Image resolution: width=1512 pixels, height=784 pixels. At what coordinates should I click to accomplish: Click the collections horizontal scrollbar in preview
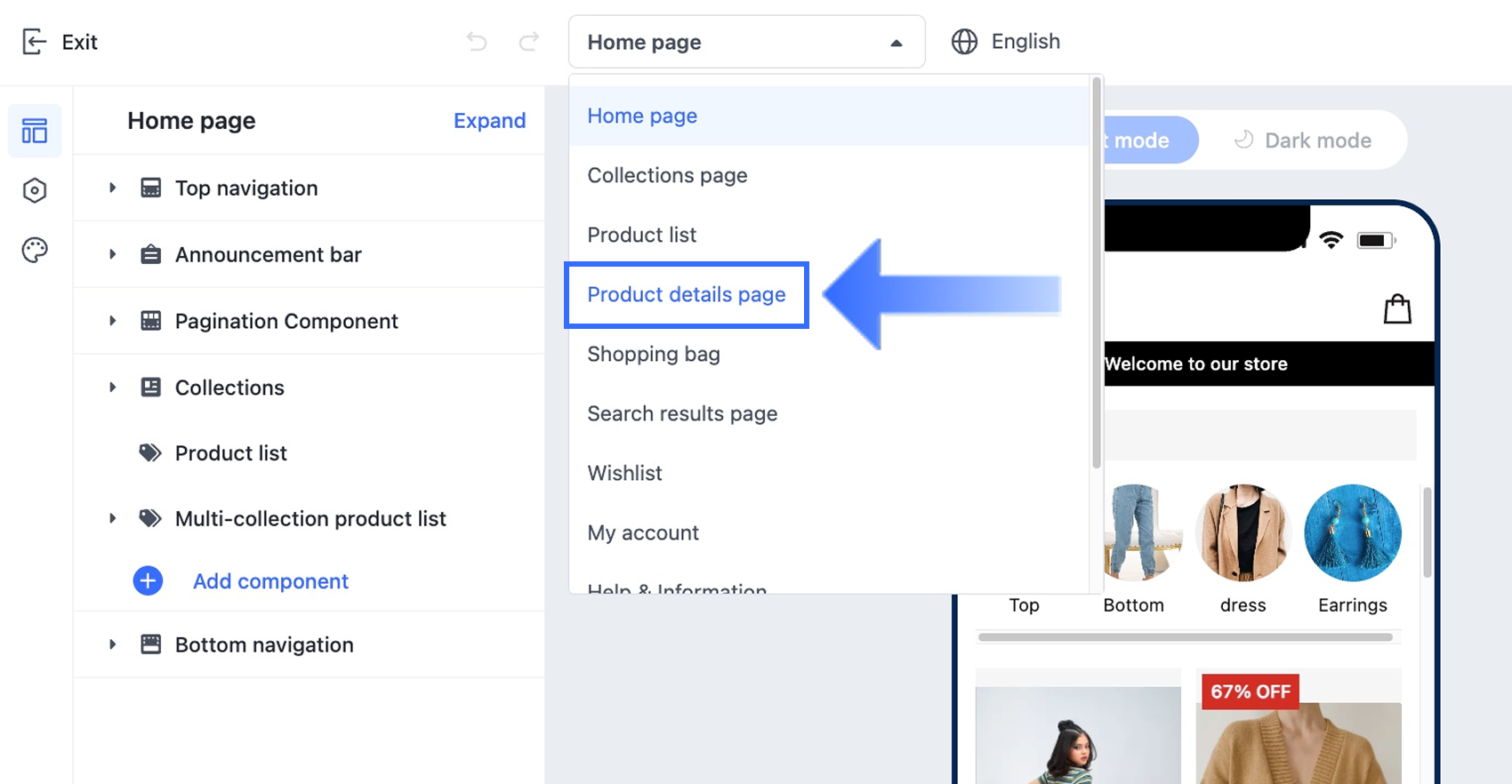[x=1186, y=636]
